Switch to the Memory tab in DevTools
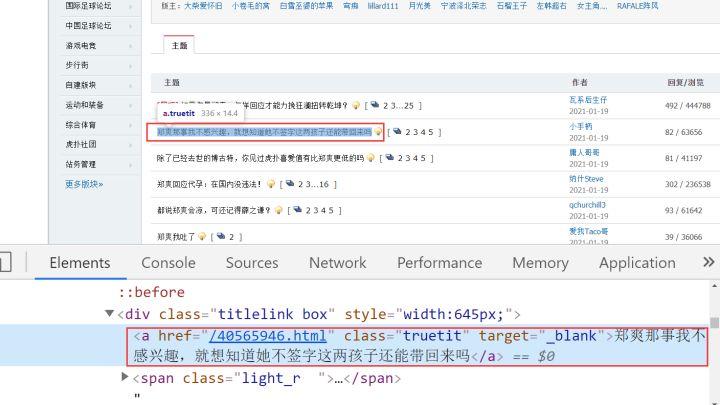 [540, 263]
